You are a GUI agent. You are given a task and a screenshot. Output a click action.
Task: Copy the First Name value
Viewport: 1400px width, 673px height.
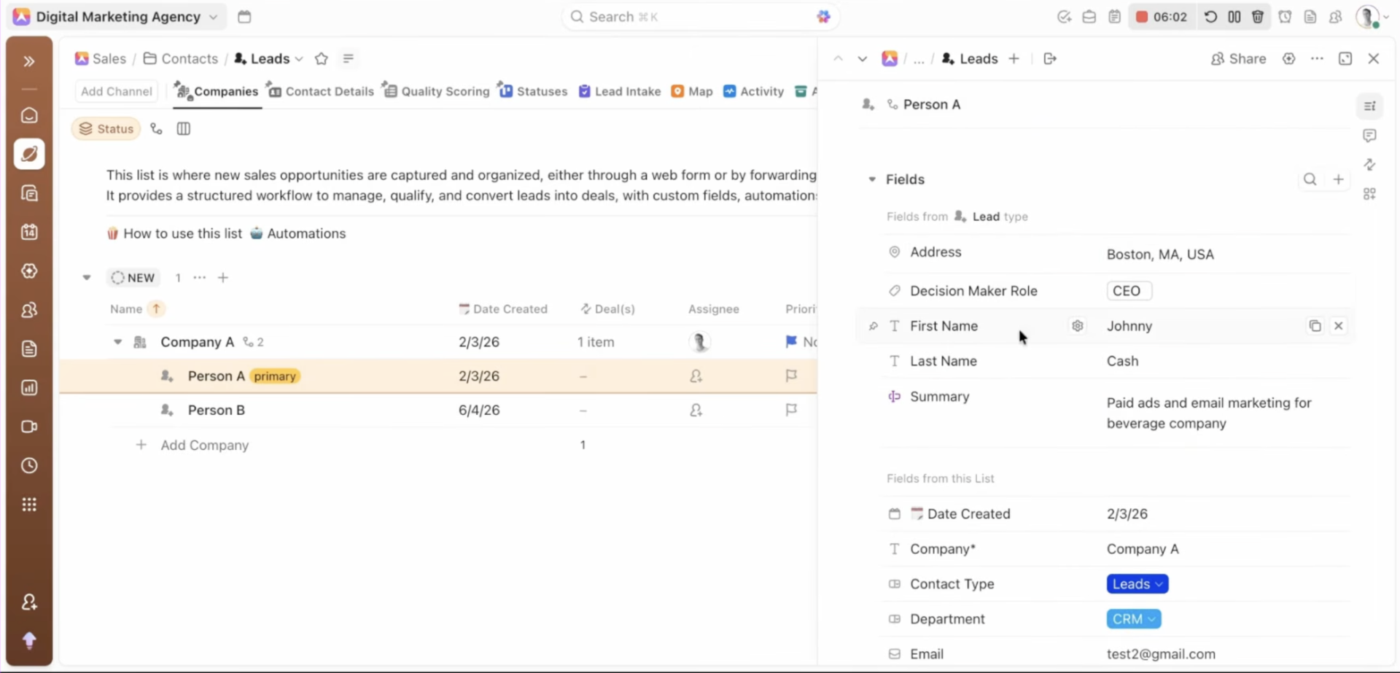(1315, 326)
